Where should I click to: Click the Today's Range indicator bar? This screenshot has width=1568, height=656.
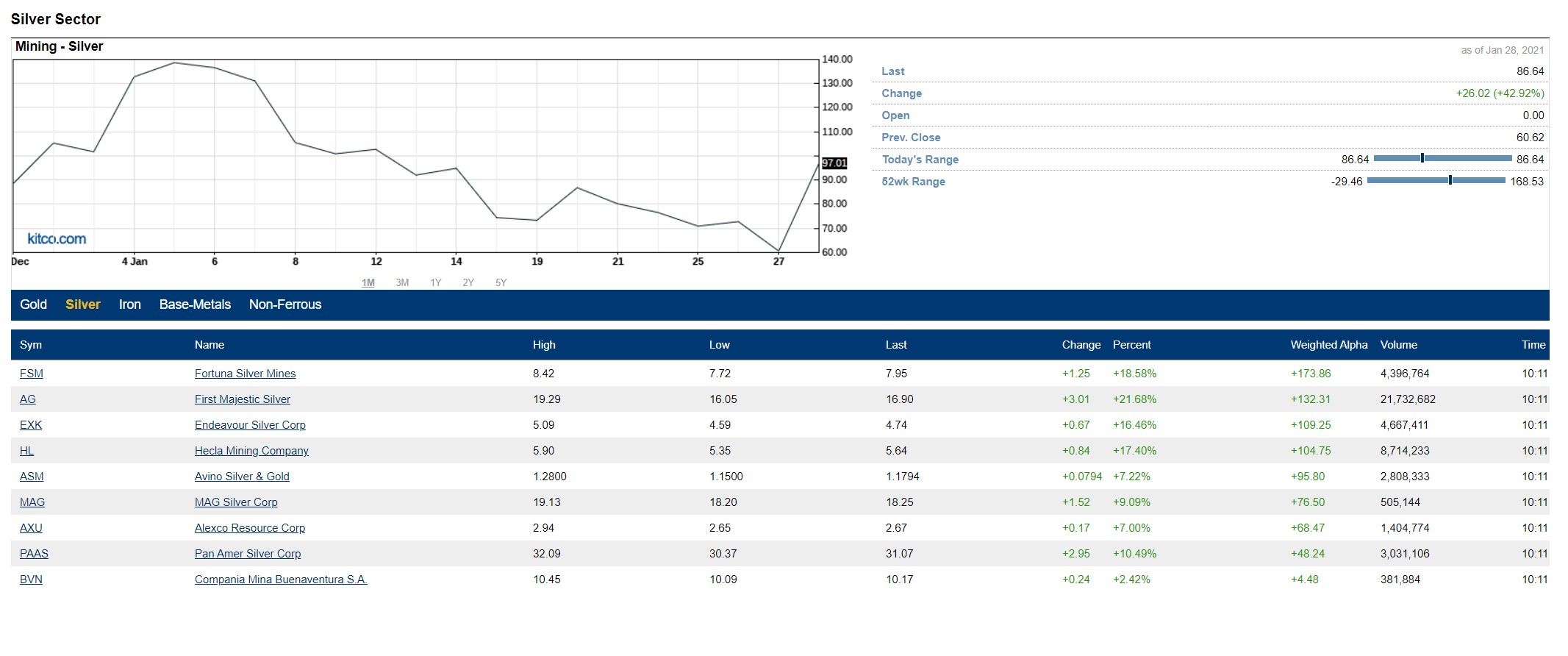point(1442,158)
